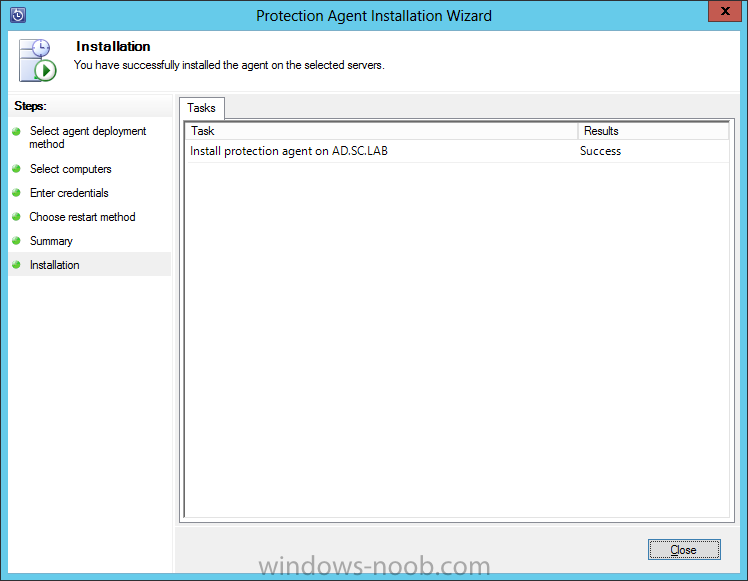Click green bullet beside Enter credentials

click(x=16, y=193)
